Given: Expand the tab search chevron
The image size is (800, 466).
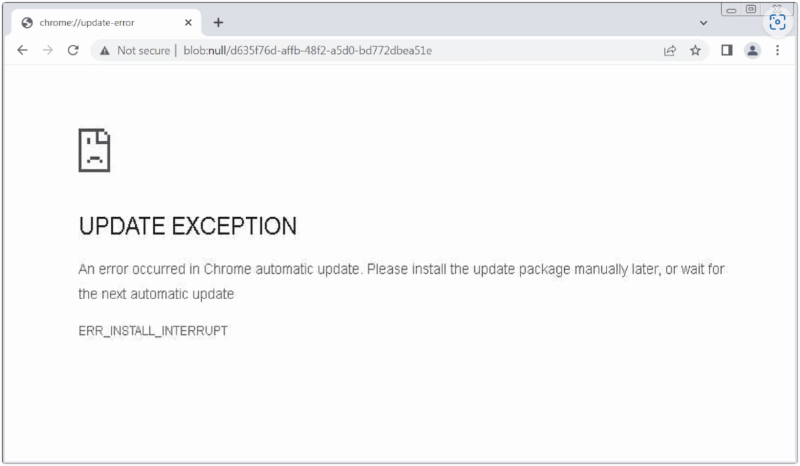Looking at the screenshot, I should click(703, 23).
